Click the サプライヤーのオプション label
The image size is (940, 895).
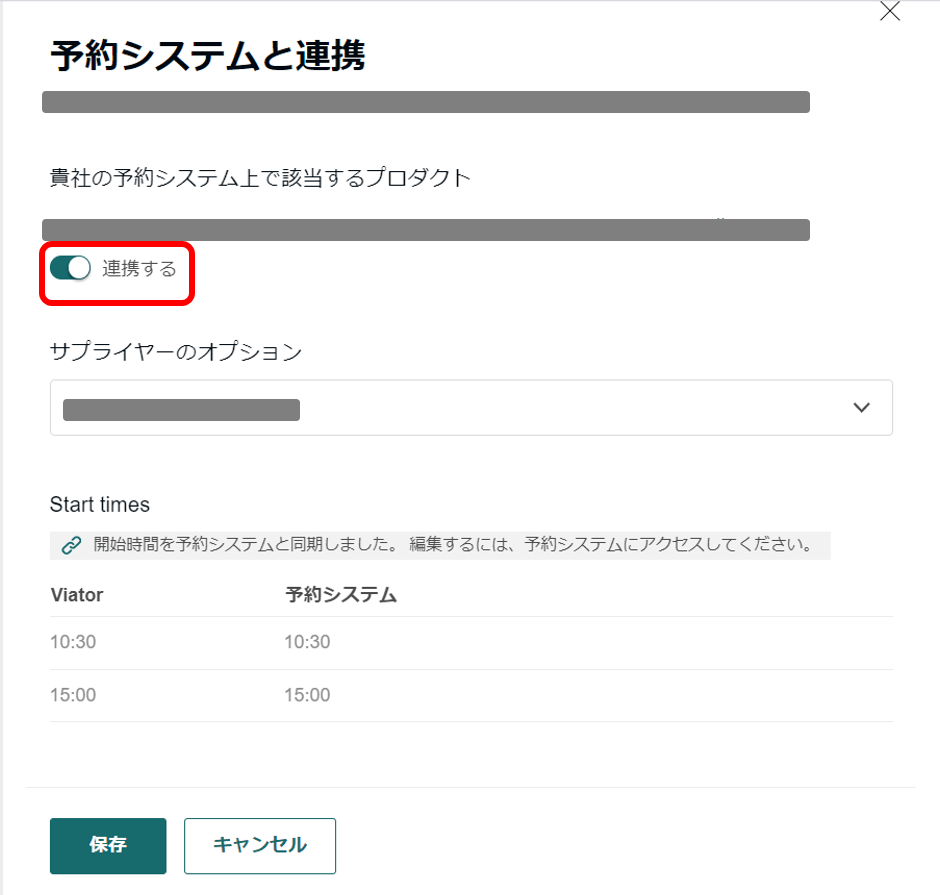tap(175, 351)
